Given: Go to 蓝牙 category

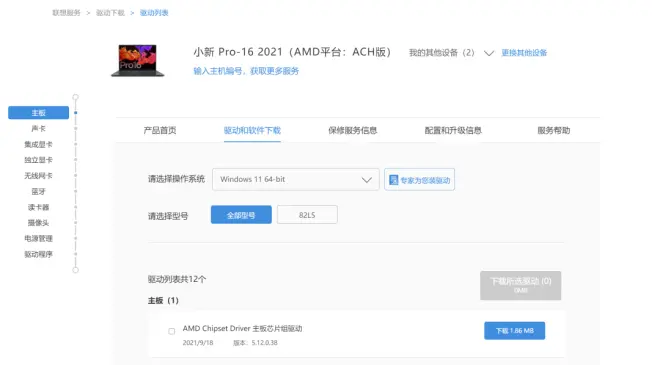Looking at the screenshot, I should (38, 192).
